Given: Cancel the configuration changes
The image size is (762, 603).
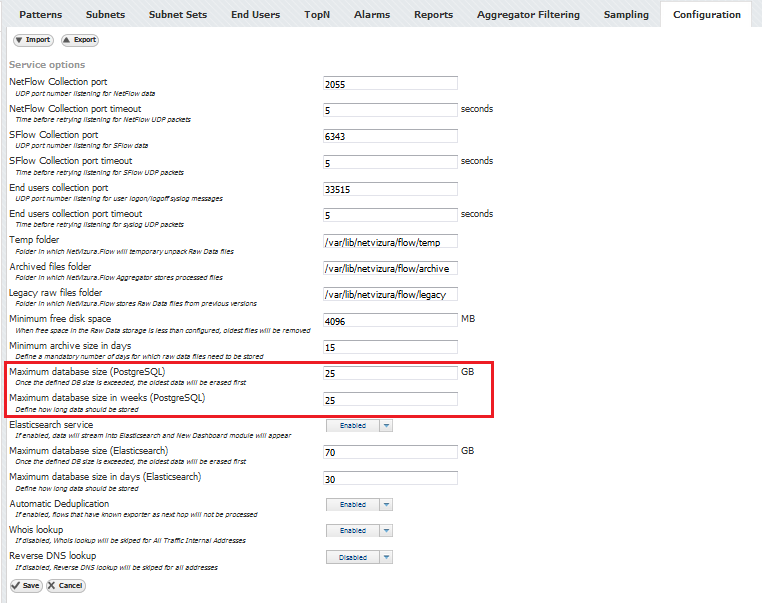Looking at the screenshot, I should pyautogui.click(x=65, y=585).
